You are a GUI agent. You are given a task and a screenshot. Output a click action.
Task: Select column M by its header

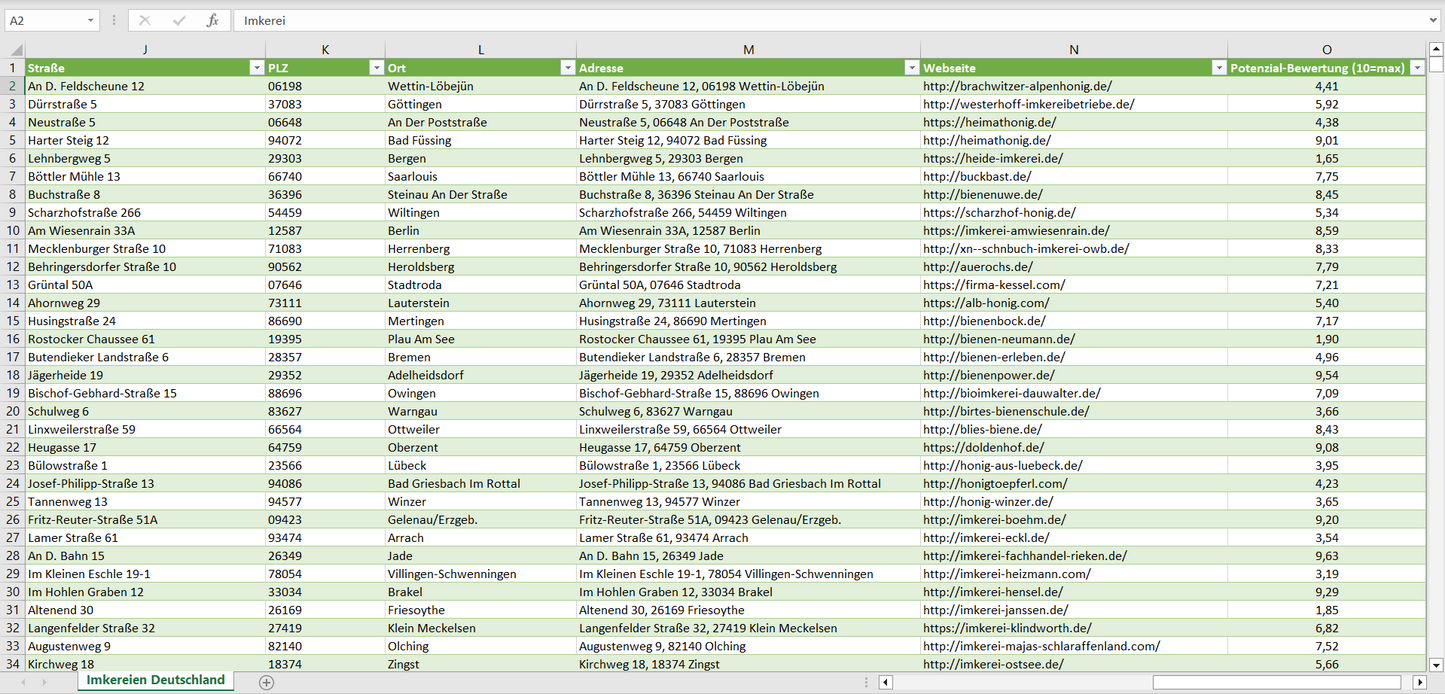click(x=748, y=50)
